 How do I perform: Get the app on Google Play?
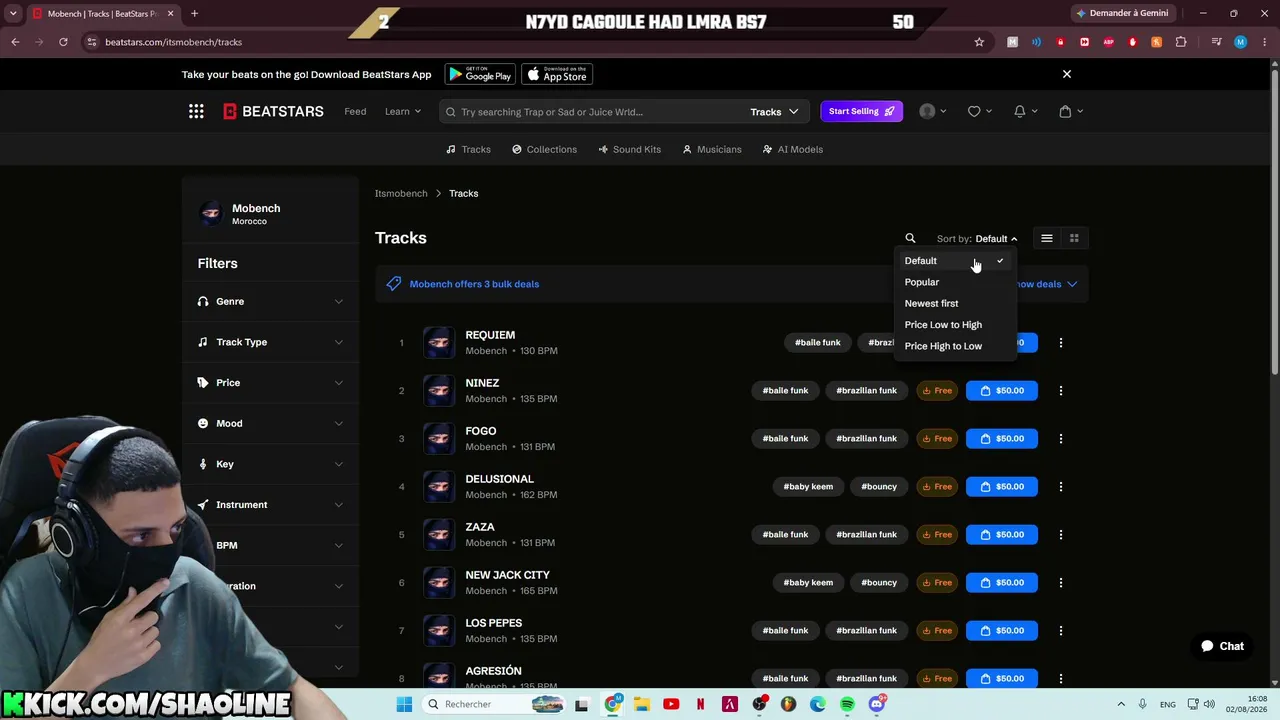[480, 74]
